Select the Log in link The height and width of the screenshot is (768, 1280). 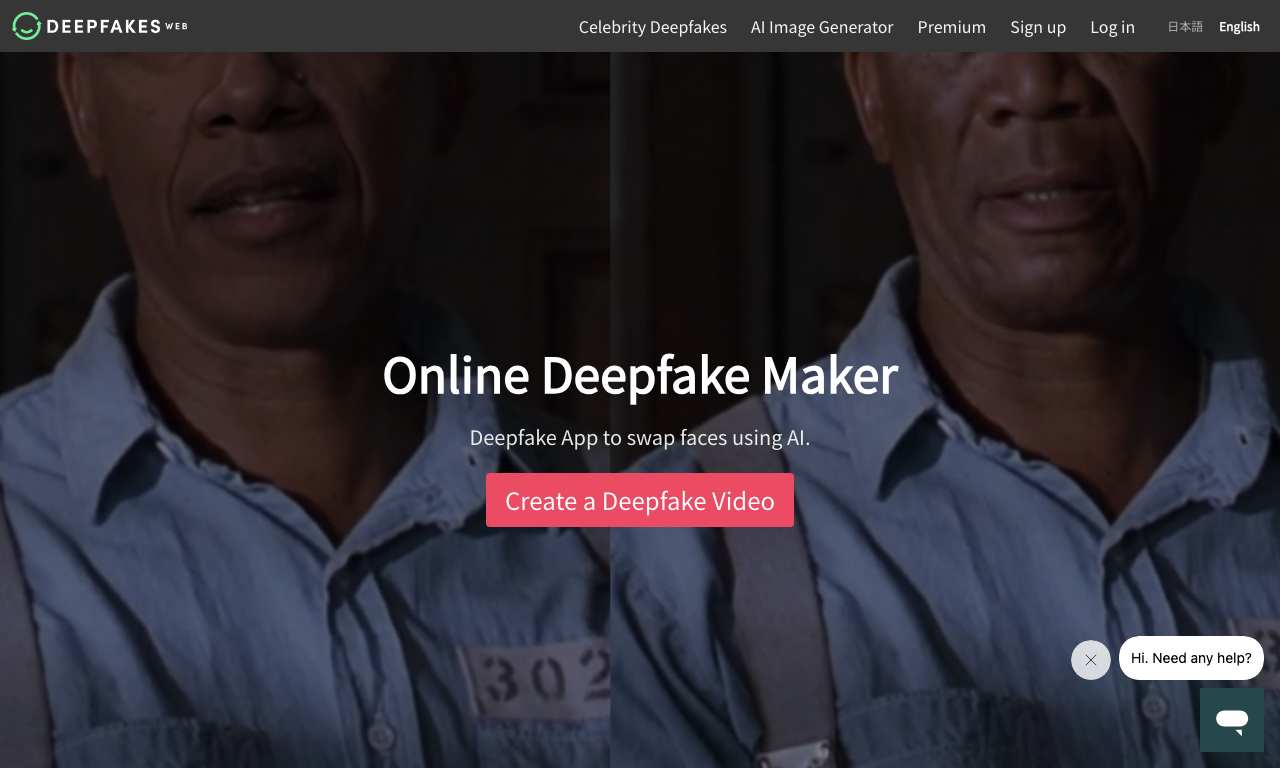coord(1112,27)
